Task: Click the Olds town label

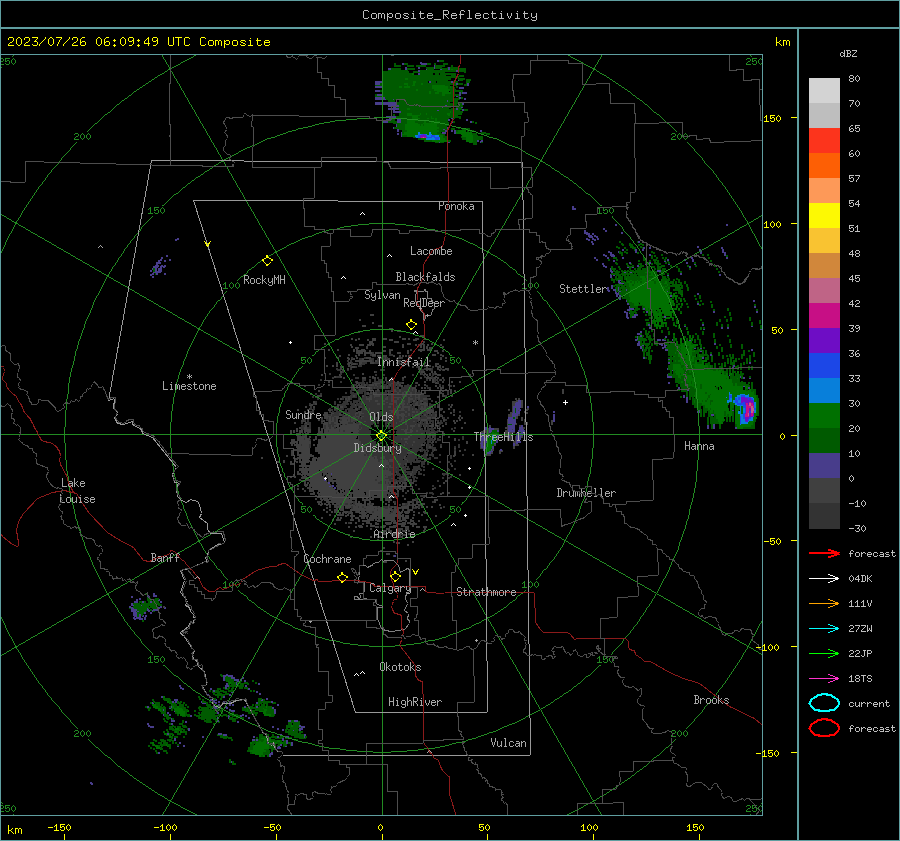Action: pyautogui.click(x=381, y=417)
